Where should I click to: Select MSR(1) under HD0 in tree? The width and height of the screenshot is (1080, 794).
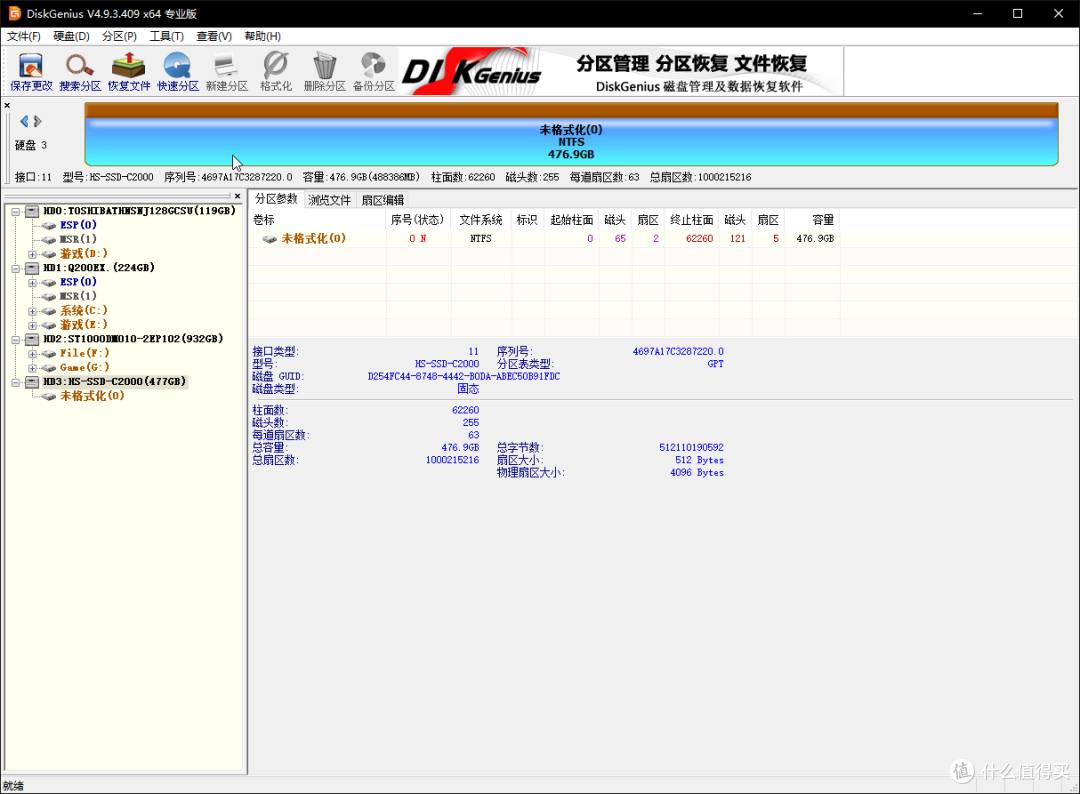point(78,239)
